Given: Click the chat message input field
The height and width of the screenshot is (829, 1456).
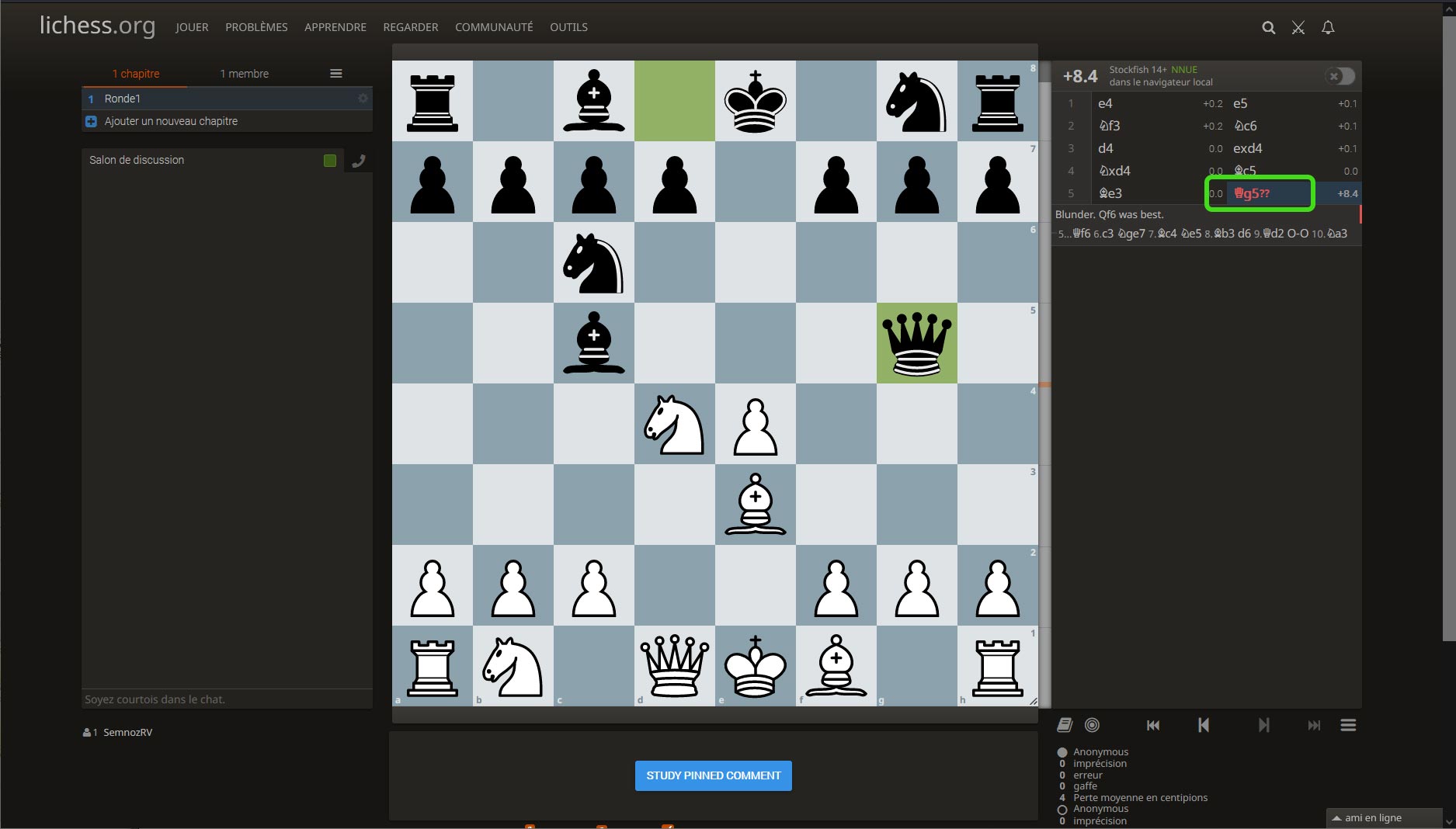Looking at the screenshot, I should coord(227,699).
